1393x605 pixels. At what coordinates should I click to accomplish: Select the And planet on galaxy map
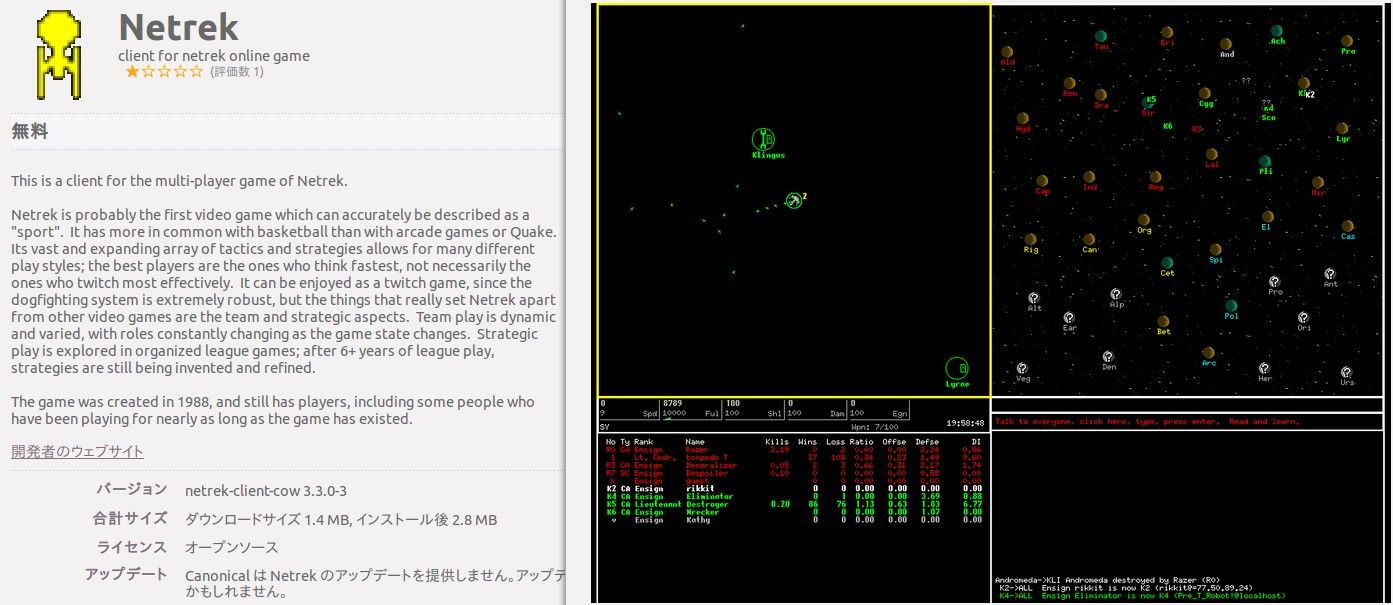[x=1227, y=44]
